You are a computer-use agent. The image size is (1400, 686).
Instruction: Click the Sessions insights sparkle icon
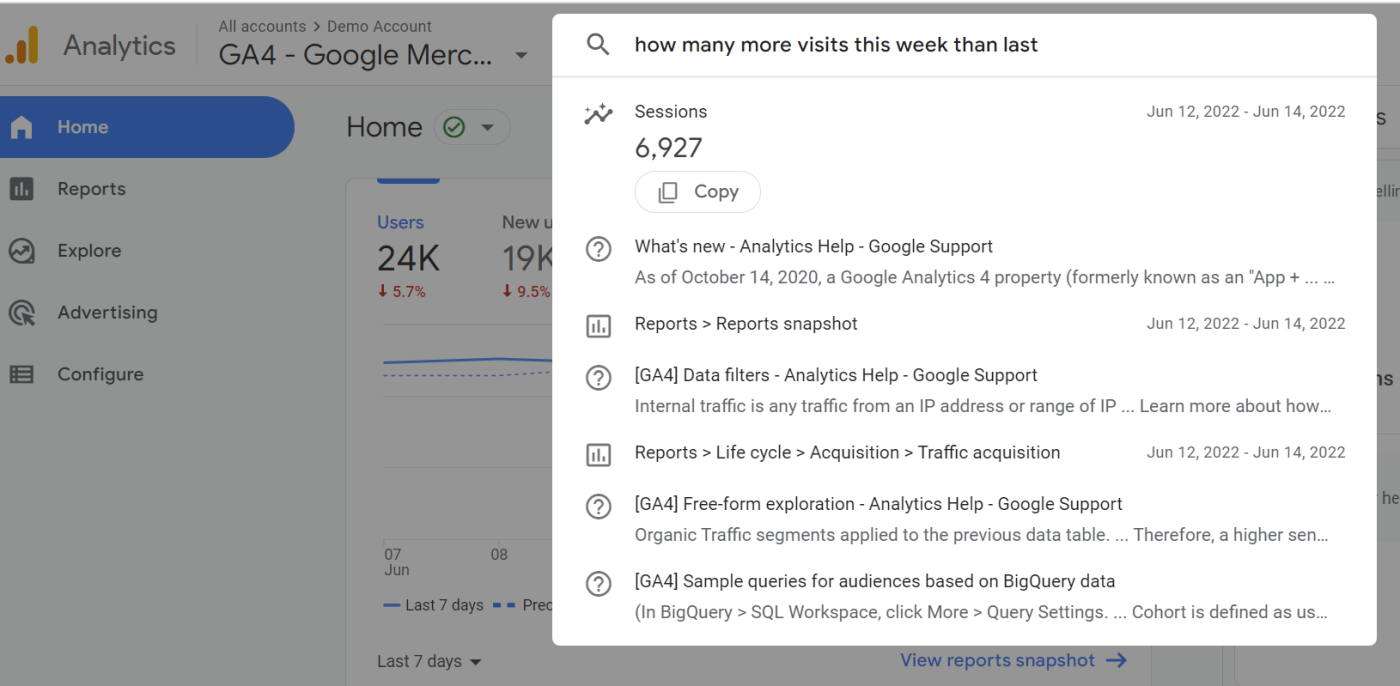click(x=598, y=114)
